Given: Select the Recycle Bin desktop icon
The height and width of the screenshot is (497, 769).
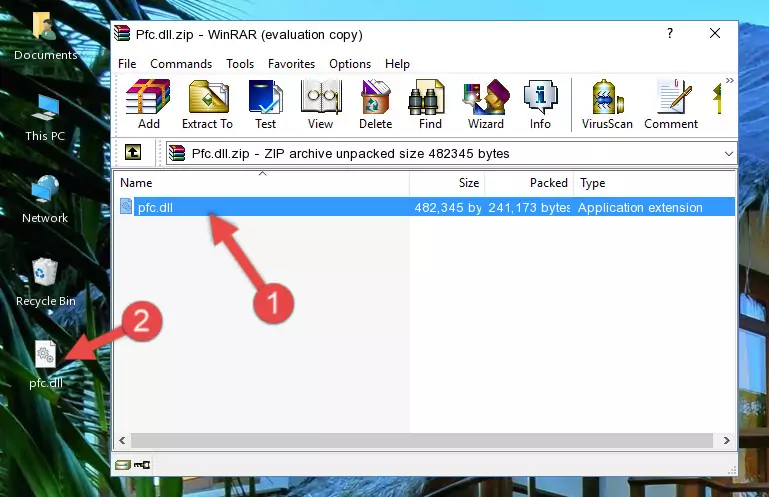Looking at the screenshot, I should 46,283.
